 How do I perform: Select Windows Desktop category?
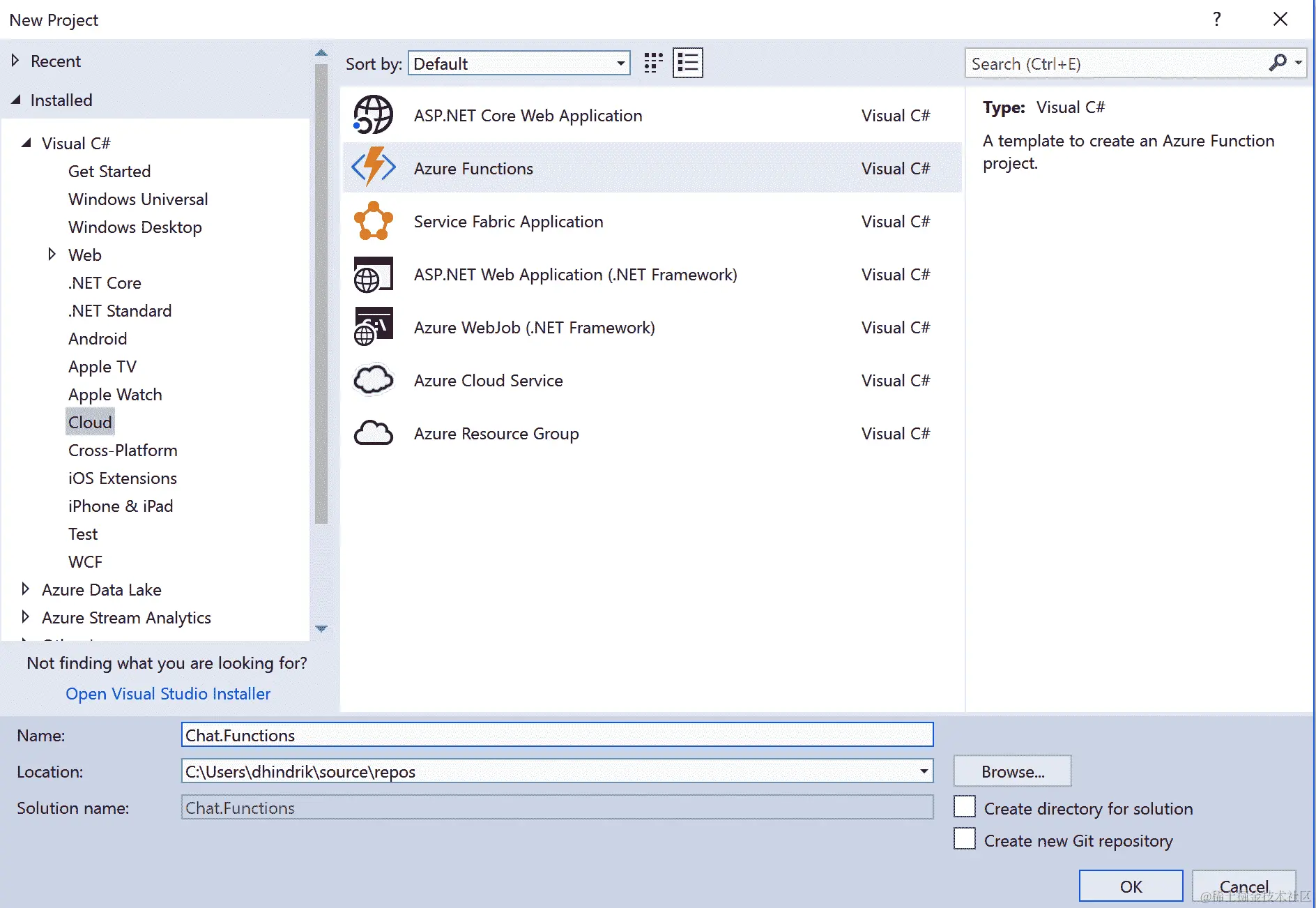(x=135, y=227)
